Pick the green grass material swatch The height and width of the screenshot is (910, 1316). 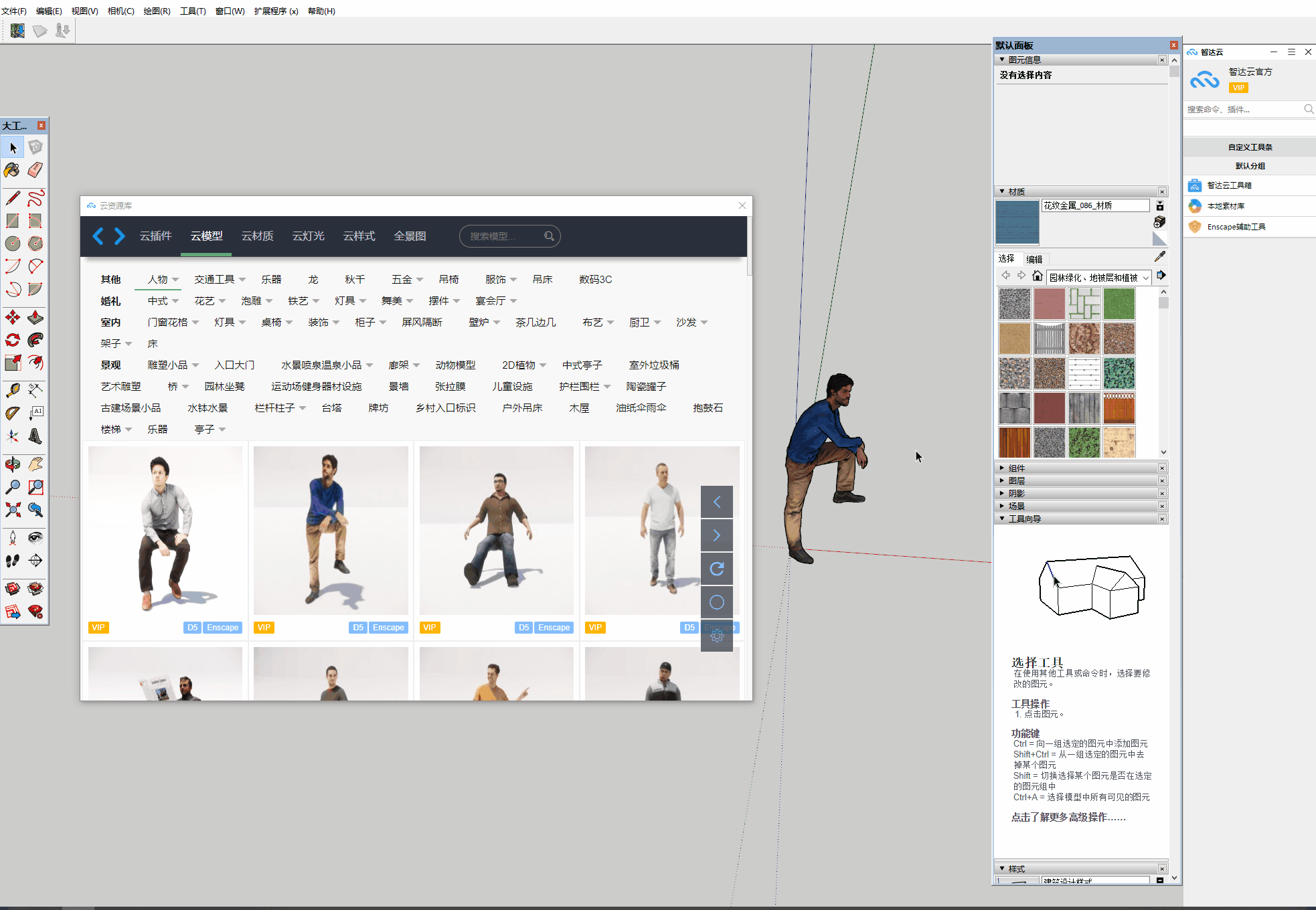1119,304
